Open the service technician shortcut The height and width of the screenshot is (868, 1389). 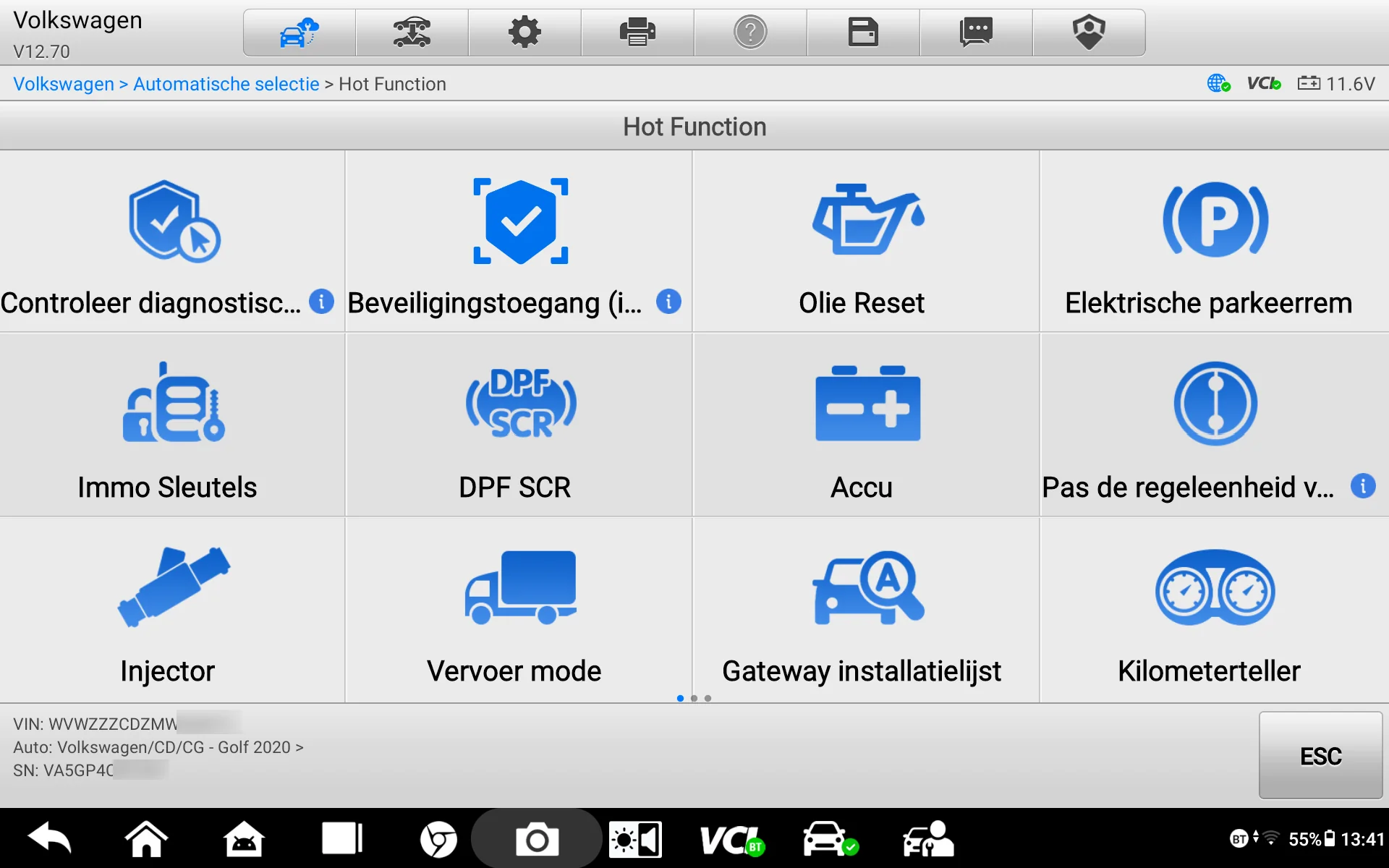[928, 839]
